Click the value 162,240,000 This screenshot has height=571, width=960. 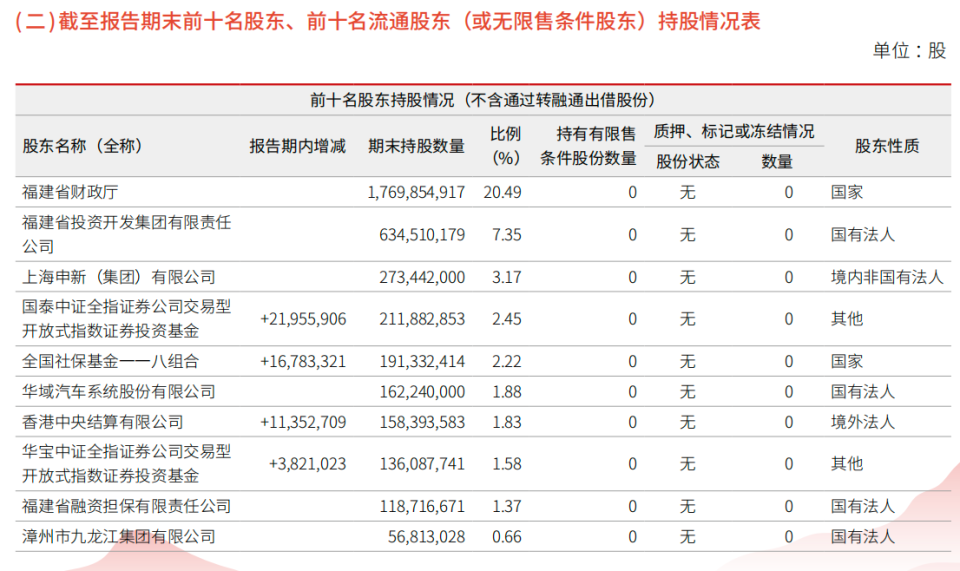tap(422, 392)
